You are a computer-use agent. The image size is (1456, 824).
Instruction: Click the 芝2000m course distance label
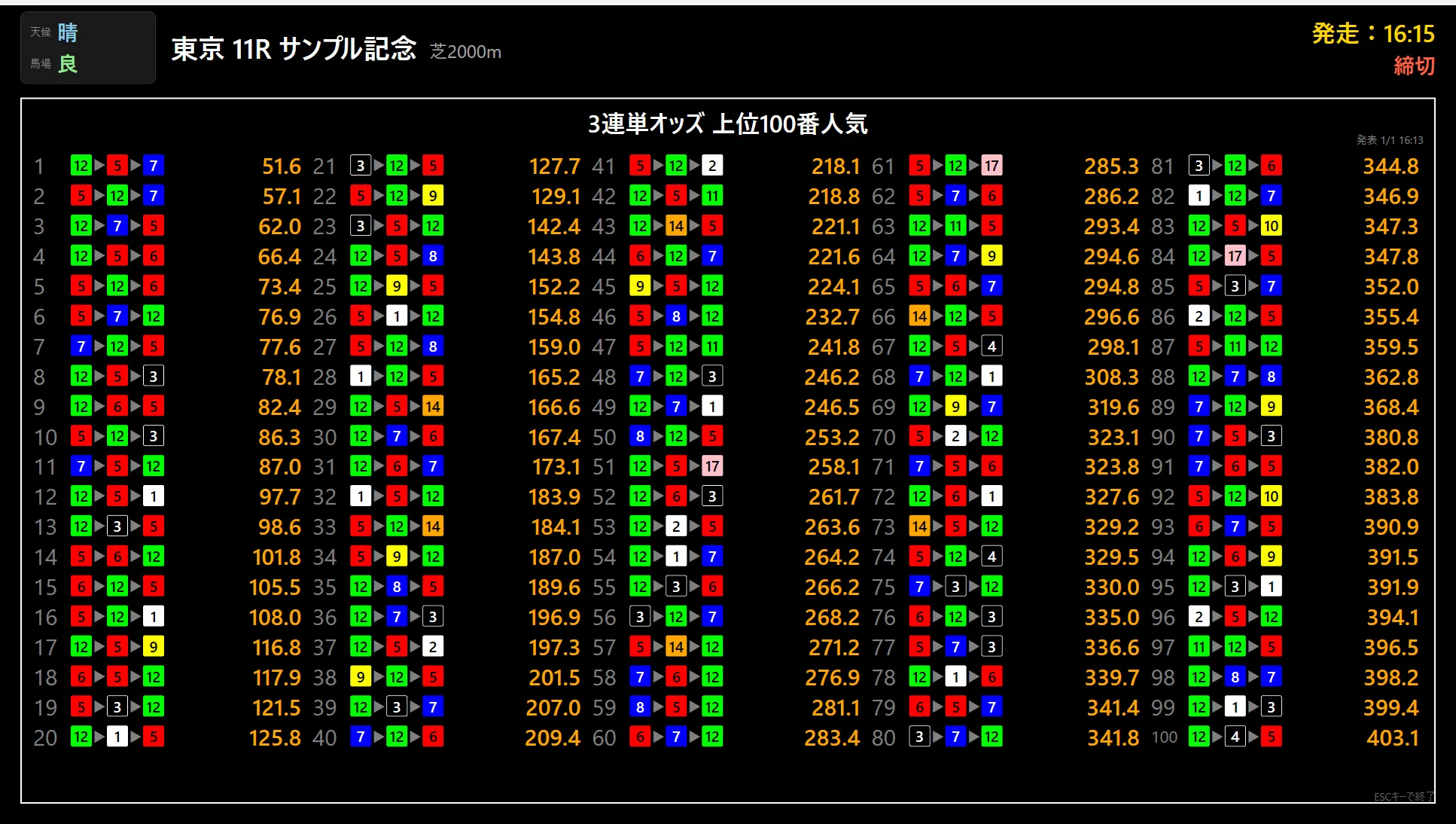coord(465,51)
